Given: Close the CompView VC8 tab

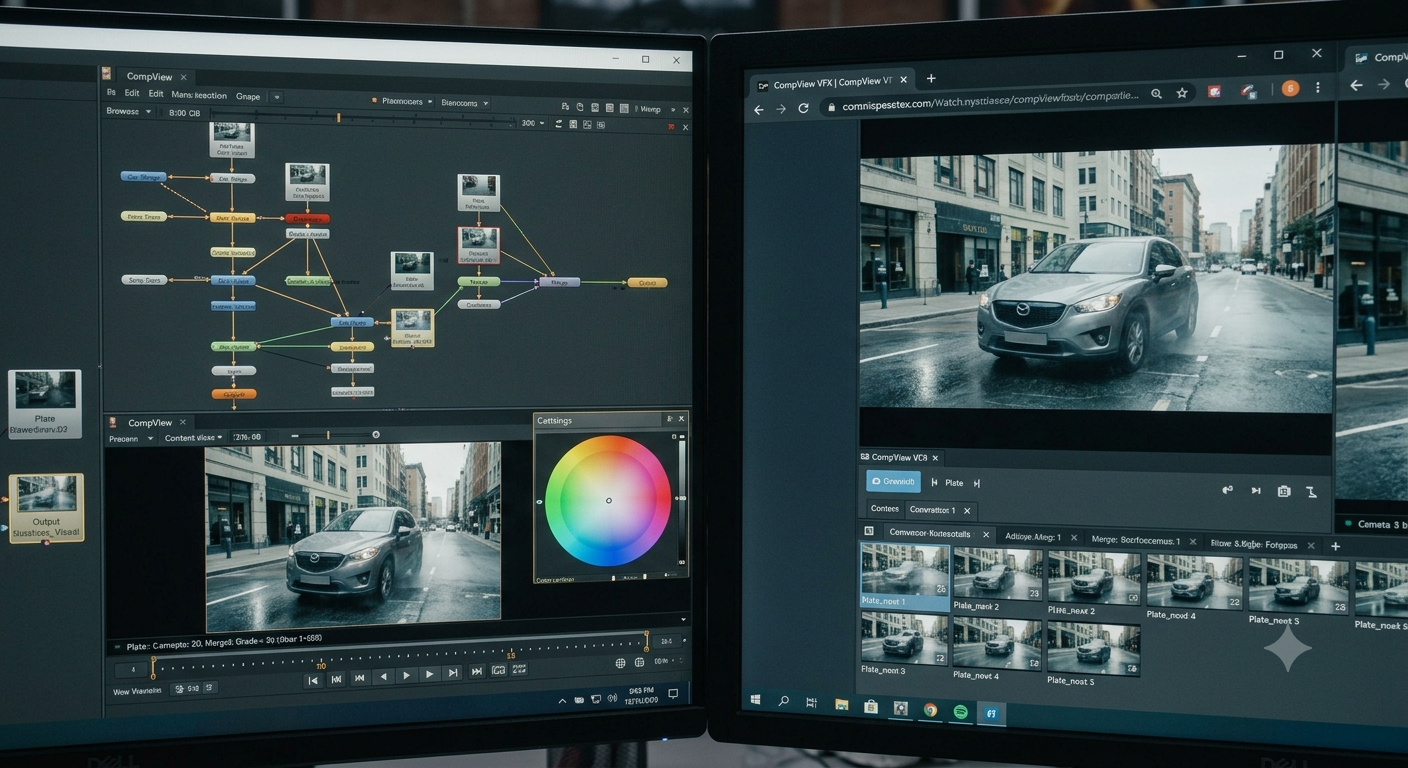Looking at the screenshot, I should coord(936,458).
